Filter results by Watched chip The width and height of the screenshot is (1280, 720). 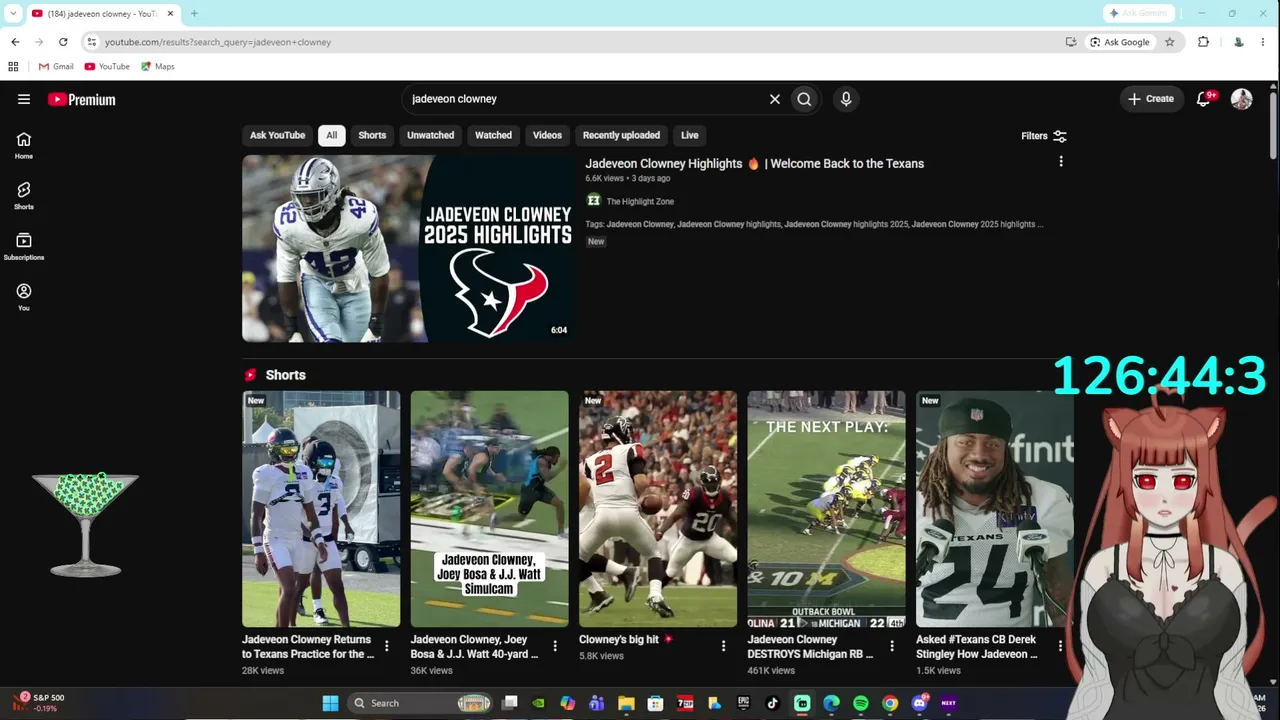coord(493,135)
